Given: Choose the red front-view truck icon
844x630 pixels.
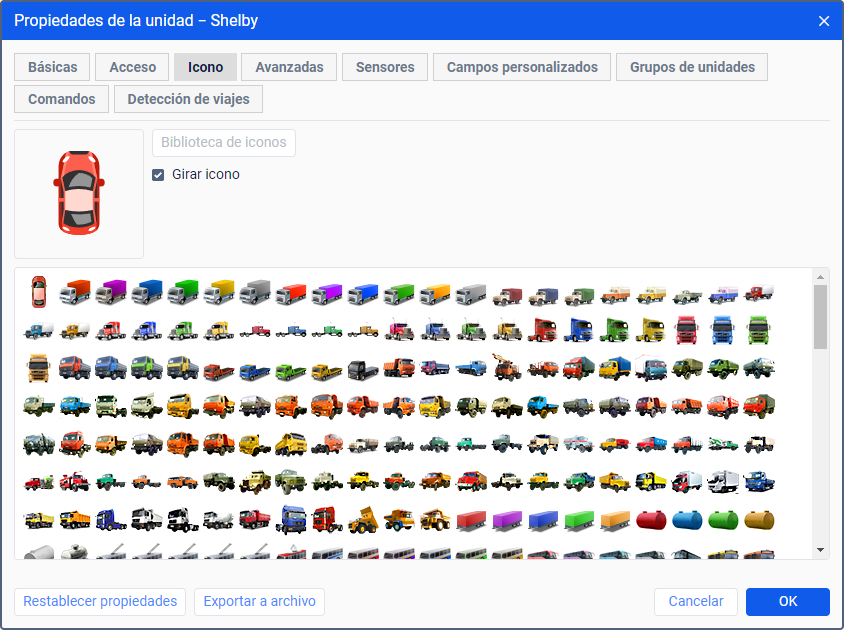Looking at the screenshot, I should 686,330.
